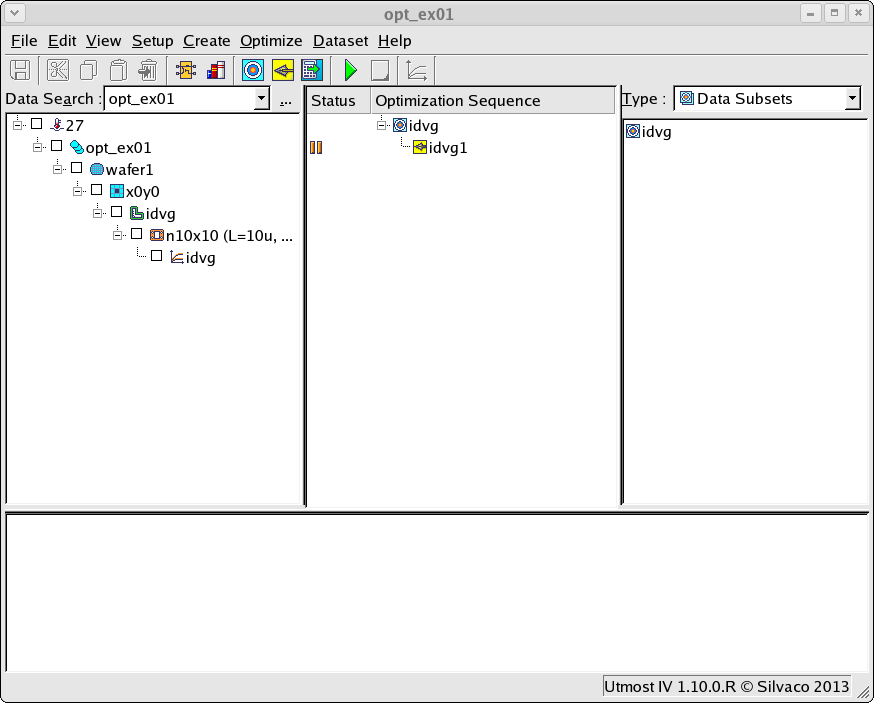Click the calculator export toolbar icon

click(x=312, y=71)
